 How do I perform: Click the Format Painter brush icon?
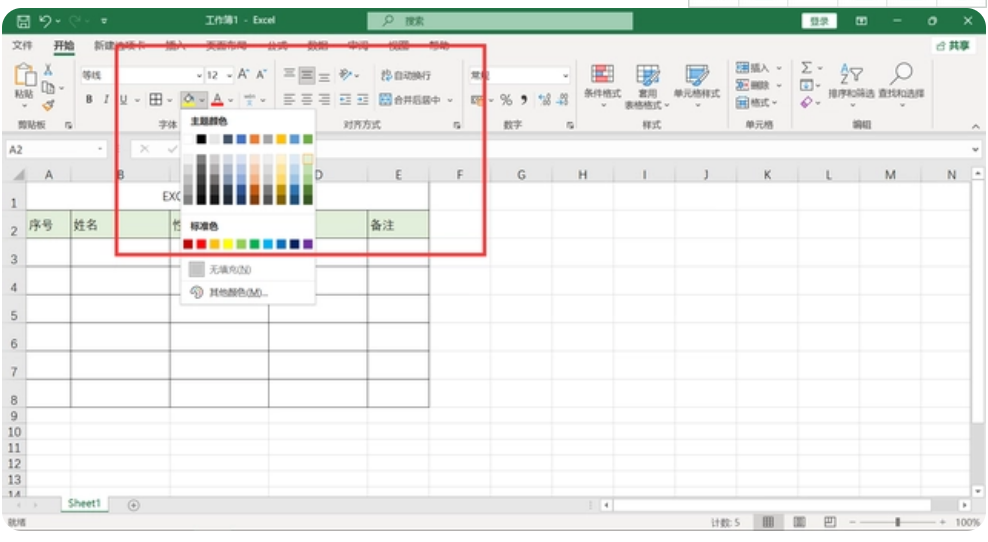pos(48,105)
